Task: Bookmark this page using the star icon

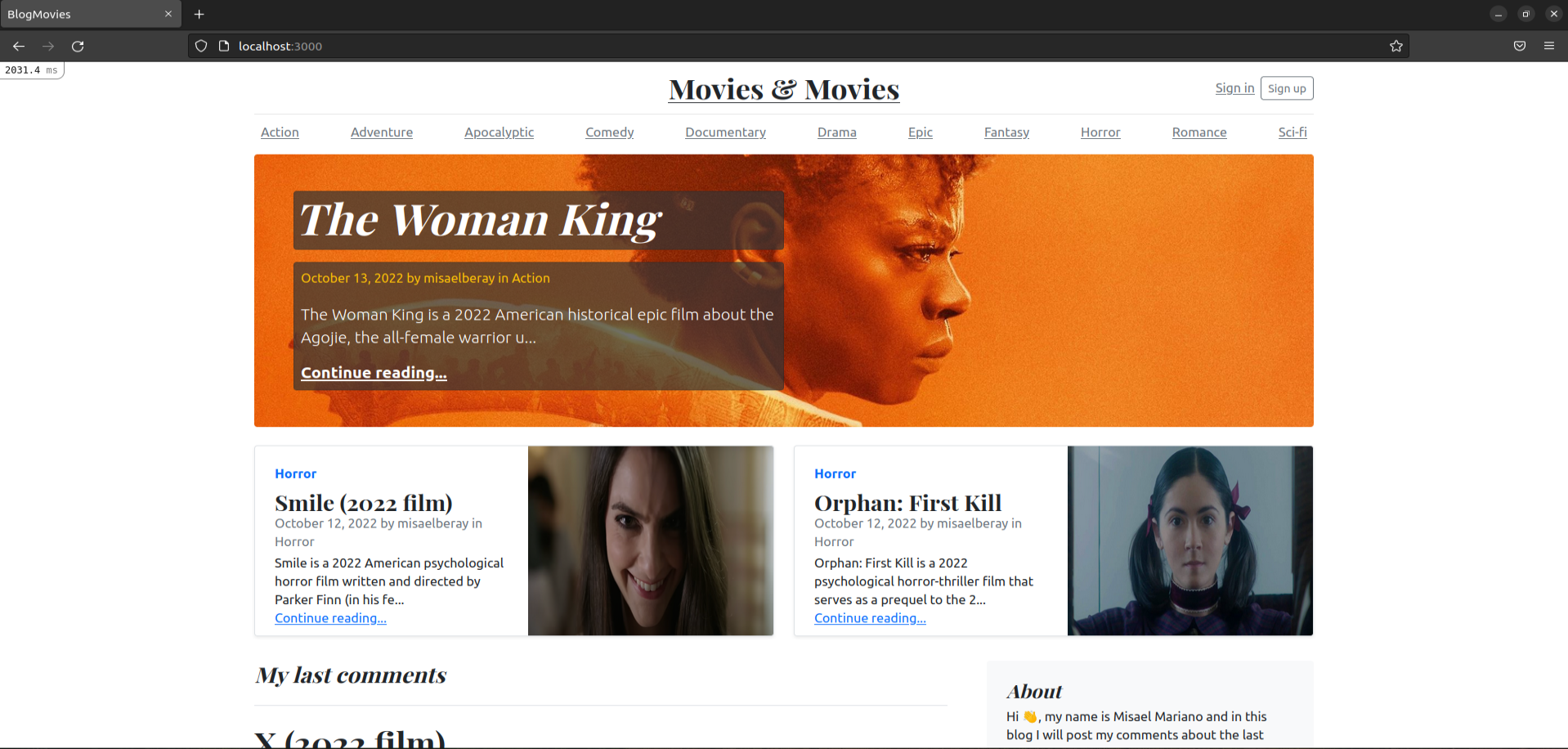Action: coord(1396,46)
